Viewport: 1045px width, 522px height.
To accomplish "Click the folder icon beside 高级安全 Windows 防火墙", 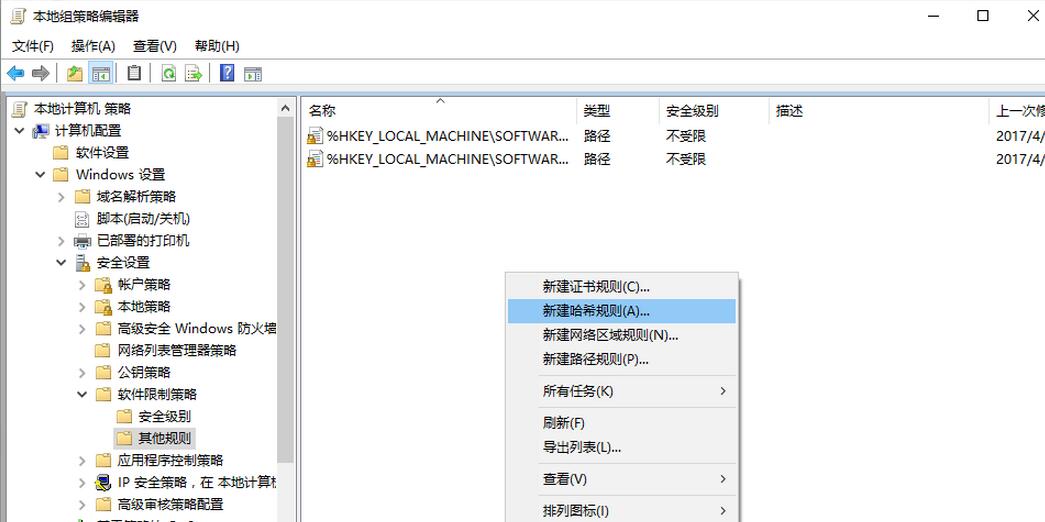I will (x=103, y=329).
